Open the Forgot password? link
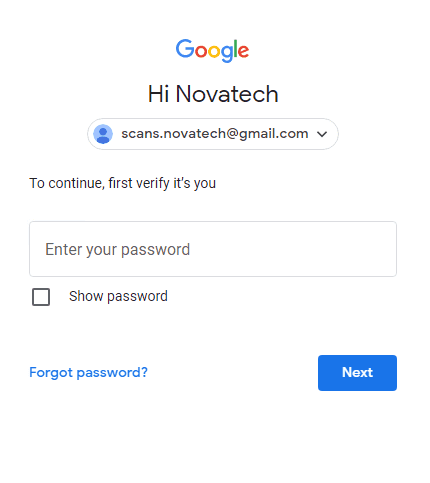This screenshot has width=430, height=483. click(x=88, y=372)
